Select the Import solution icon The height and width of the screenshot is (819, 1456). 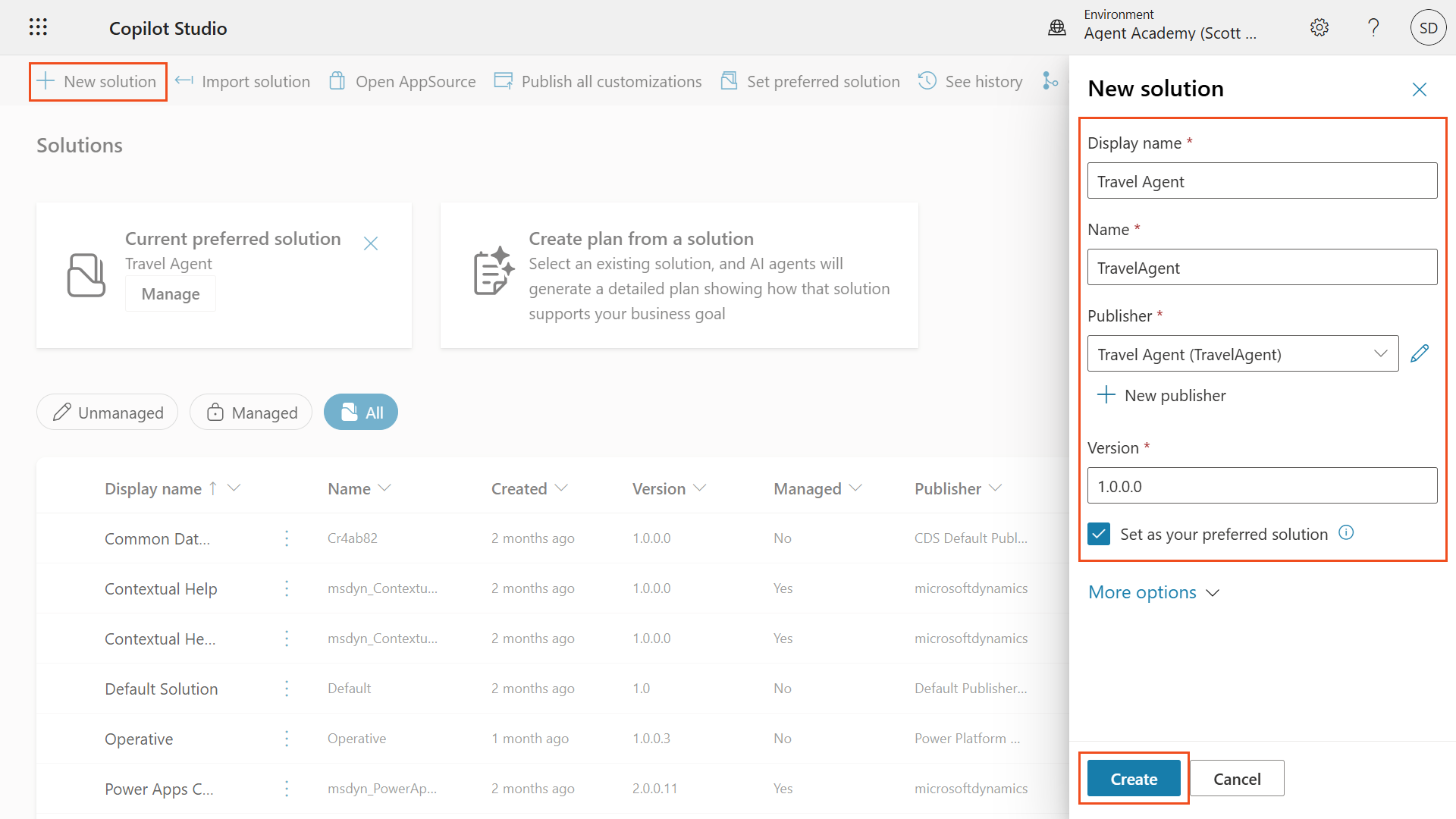[184, 80]
